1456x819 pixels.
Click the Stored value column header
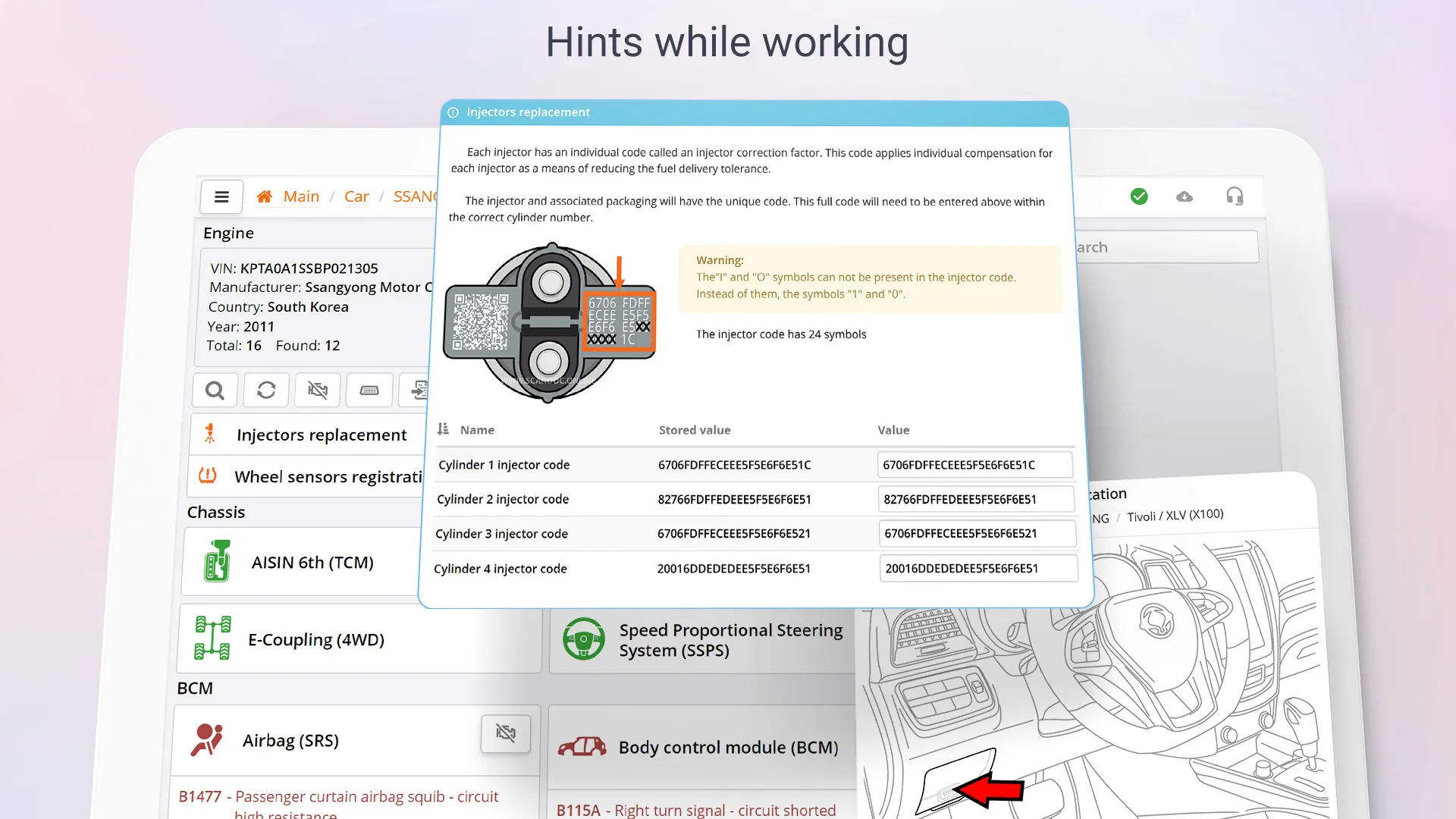pos(695,430)
